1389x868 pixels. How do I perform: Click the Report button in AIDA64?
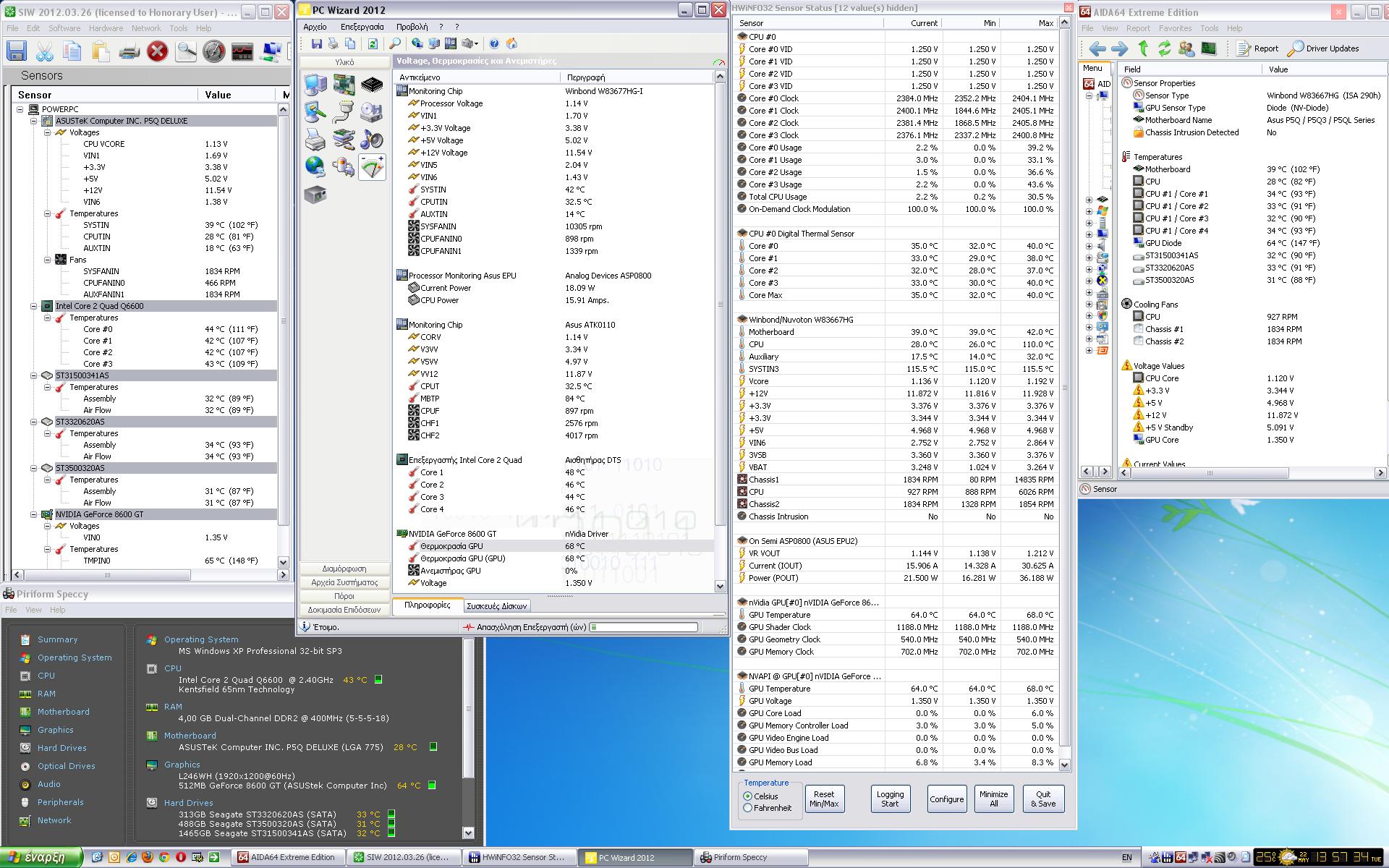1258,48
